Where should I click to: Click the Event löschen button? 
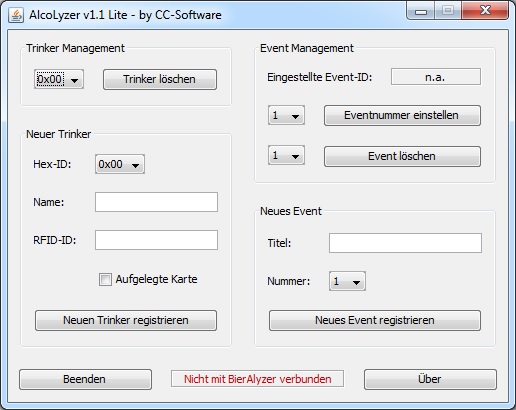coord(402,156)
